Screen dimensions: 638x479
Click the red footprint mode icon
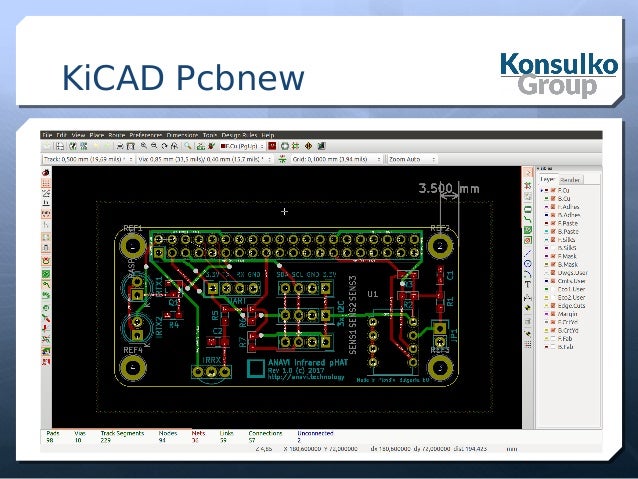point(272,146)
